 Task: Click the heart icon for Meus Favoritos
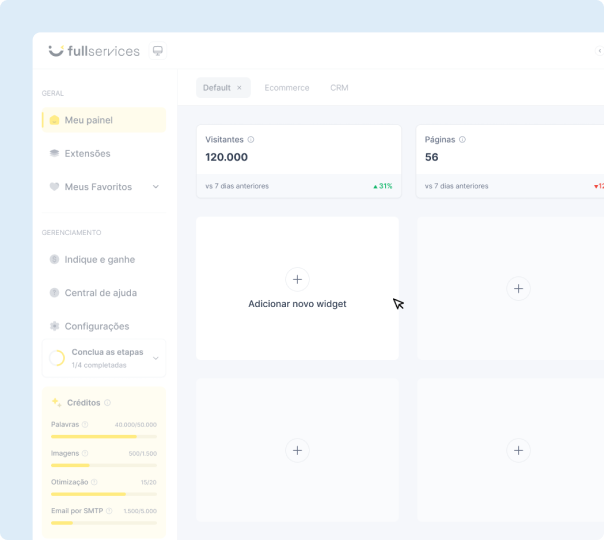(55, 187)
